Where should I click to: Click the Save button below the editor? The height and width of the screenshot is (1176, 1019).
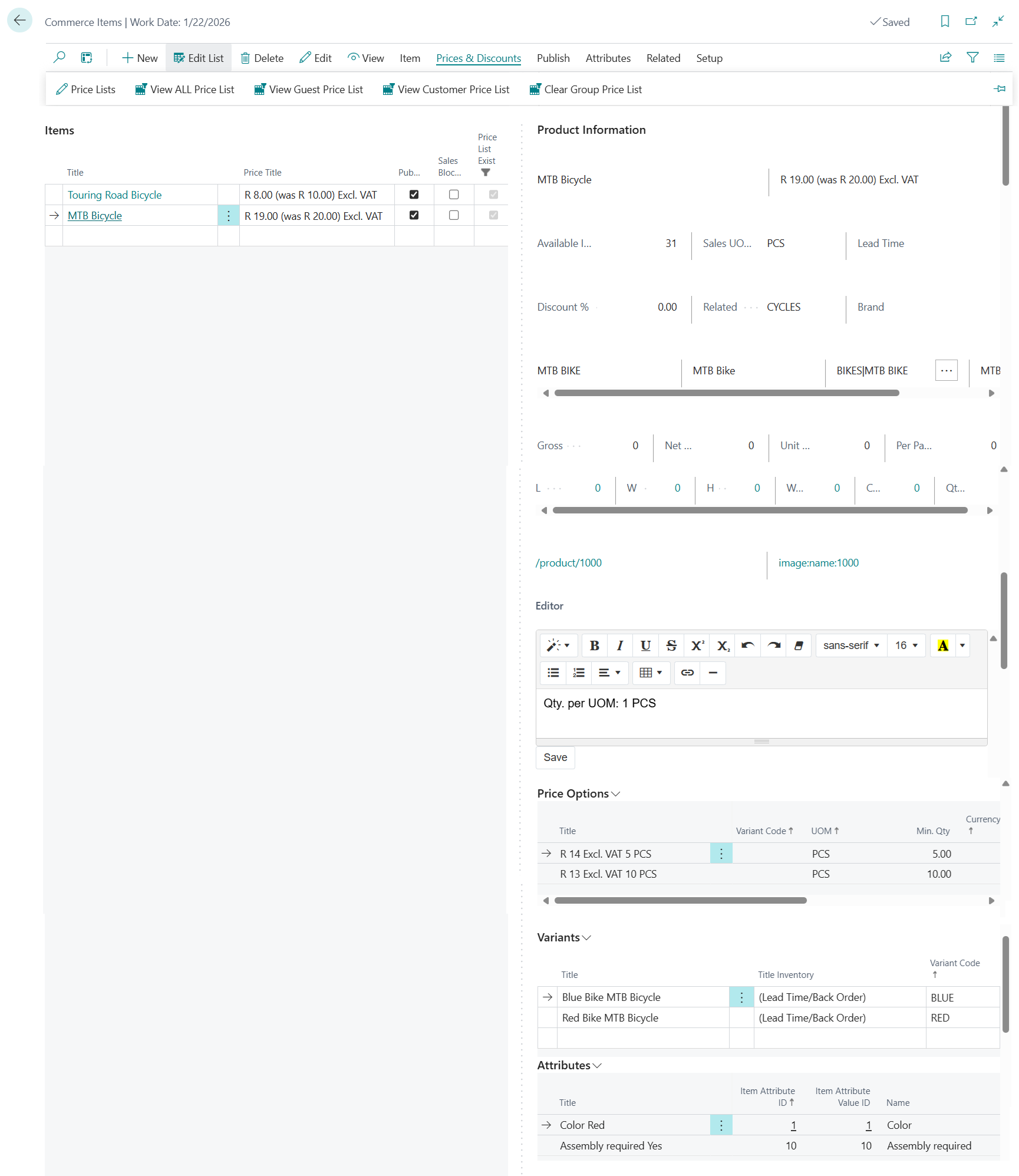(x=555, y=757)
